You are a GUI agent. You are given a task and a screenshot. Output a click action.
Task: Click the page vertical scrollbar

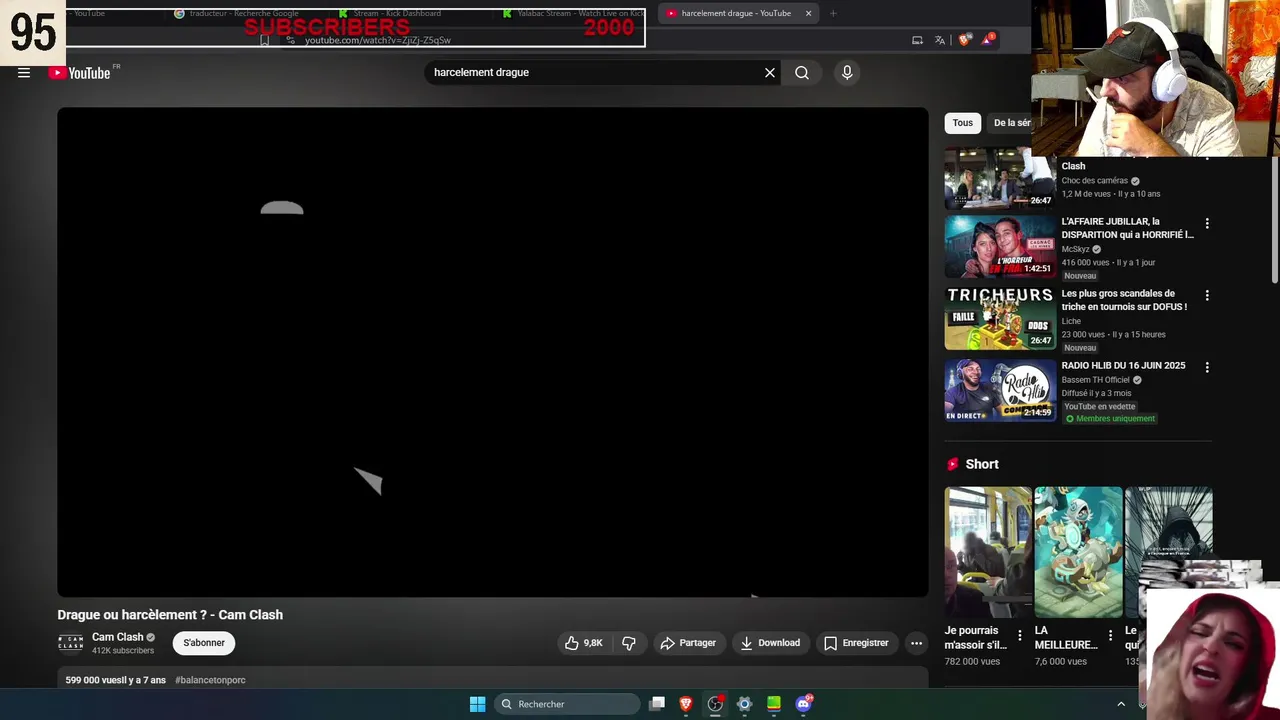1274,220
